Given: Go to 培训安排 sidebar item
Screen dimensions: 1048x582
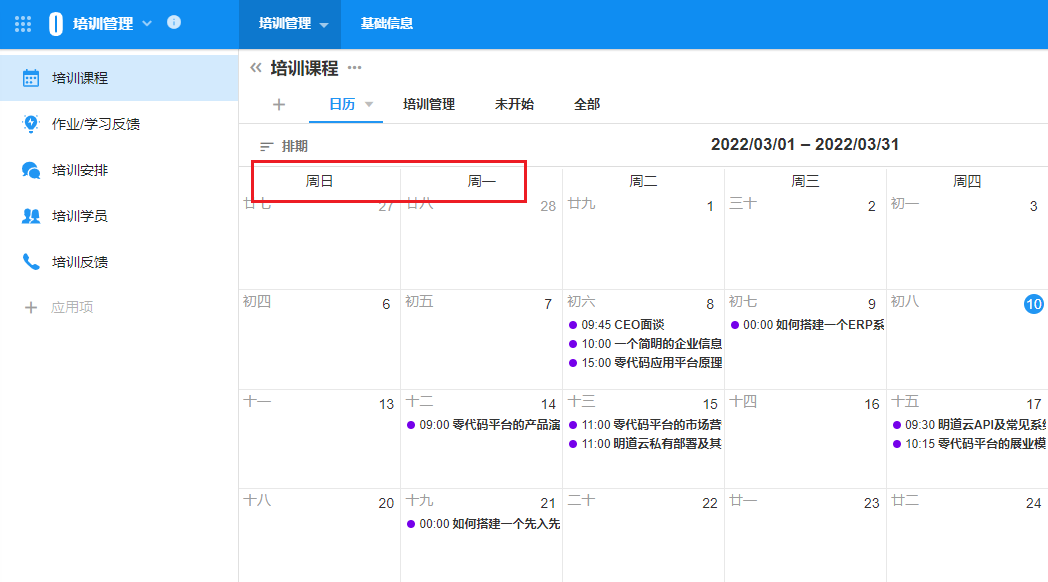Looking at the screenshot, I should (80, 170).
